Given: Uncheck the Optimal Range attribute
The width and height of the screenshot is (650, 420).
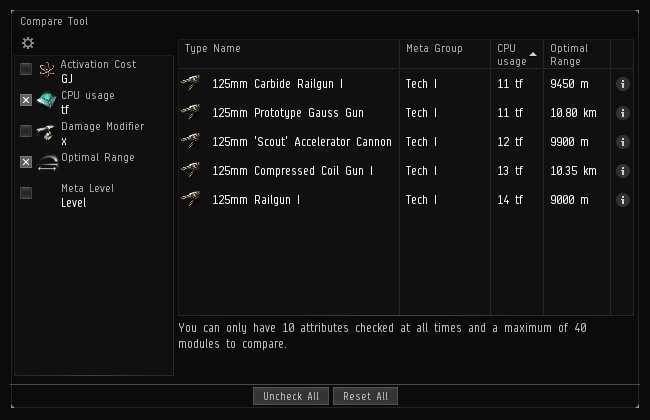Looking at the screenshot, I should pos(26,162).
